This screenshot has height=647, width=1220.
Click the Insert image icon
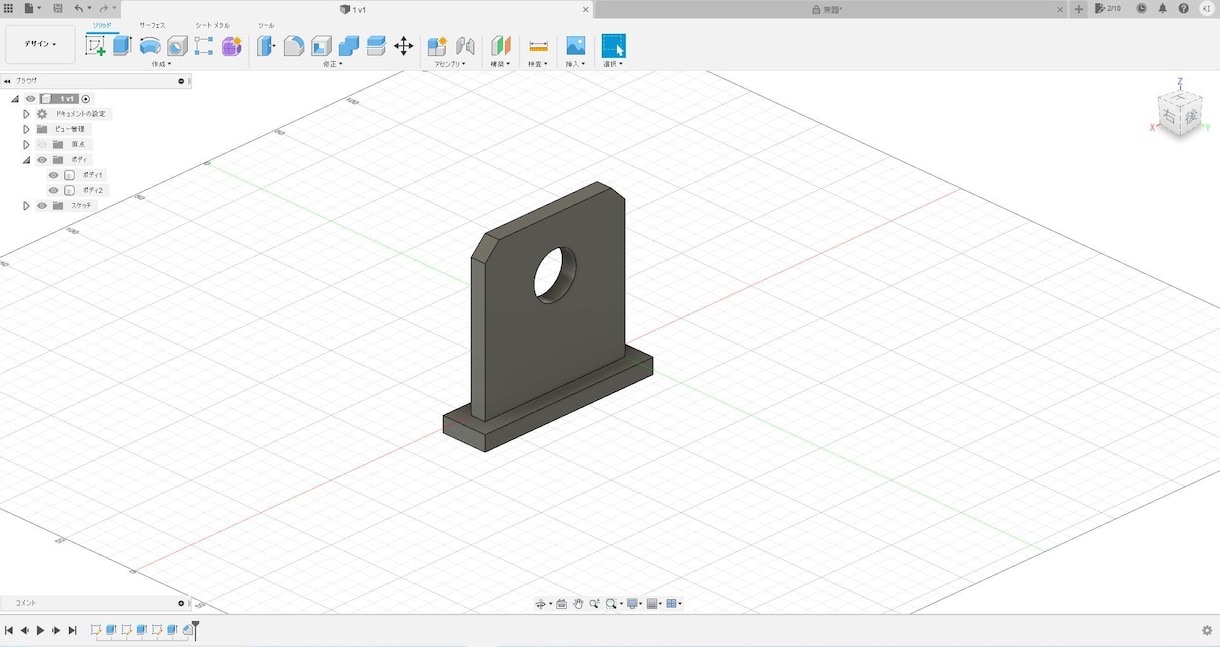coord(575,46)
